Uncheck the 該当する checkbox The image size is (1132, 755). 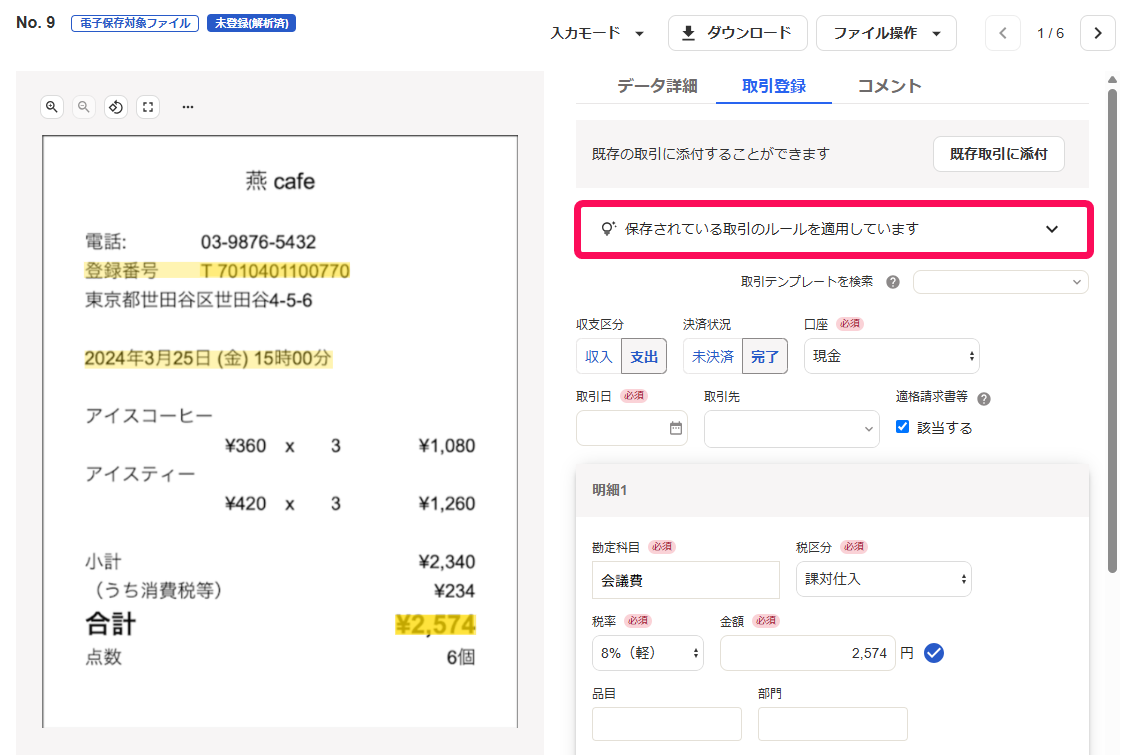902,427
